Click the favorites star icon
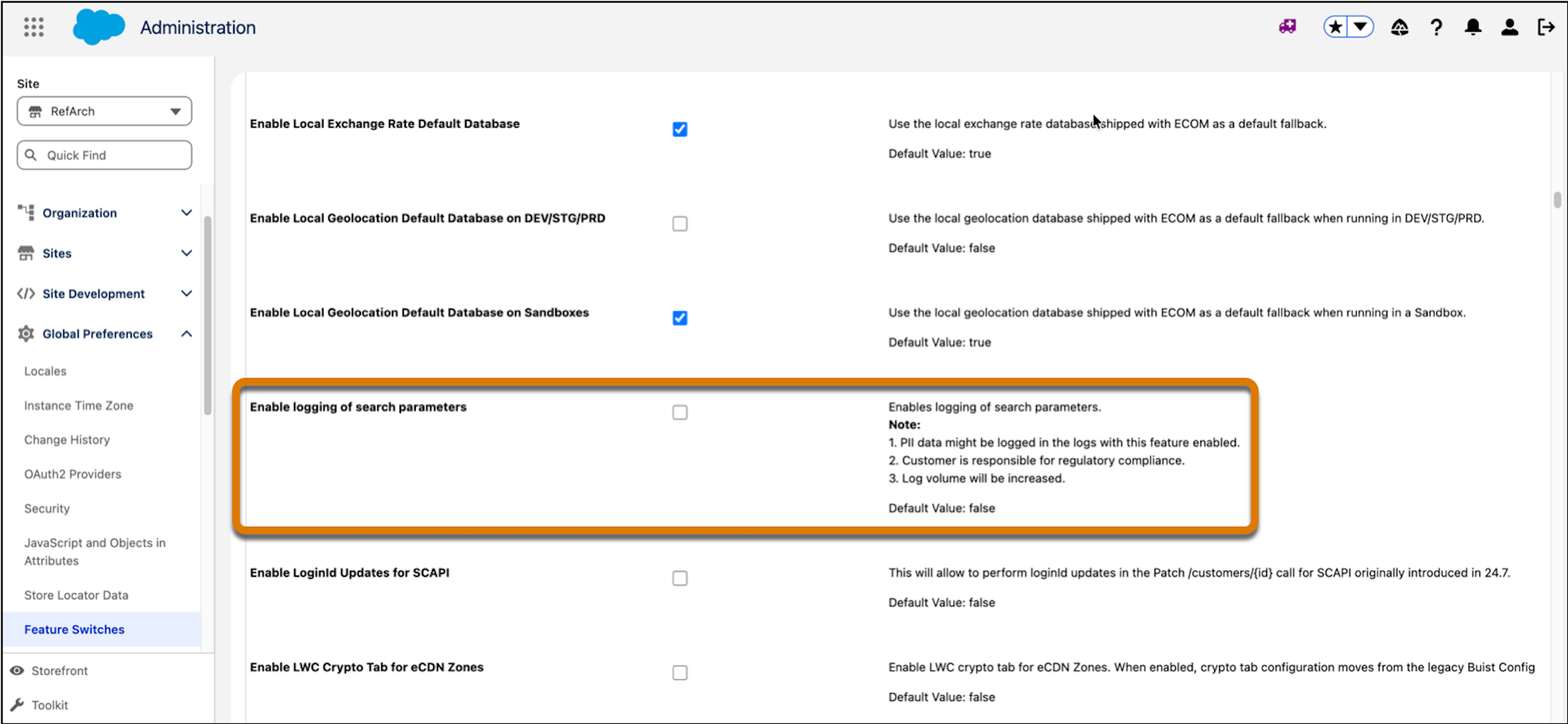 (x=1335, y=27)
